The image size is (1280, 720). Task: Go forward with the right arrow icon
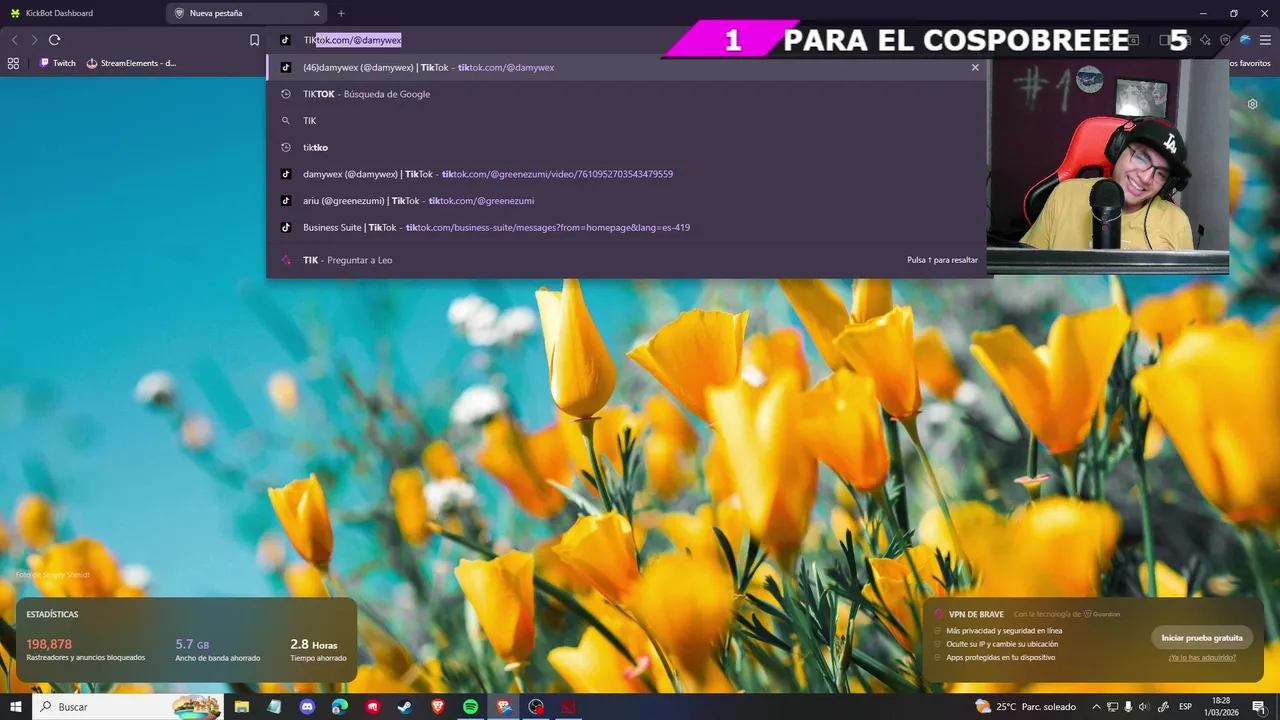[34, 40]
